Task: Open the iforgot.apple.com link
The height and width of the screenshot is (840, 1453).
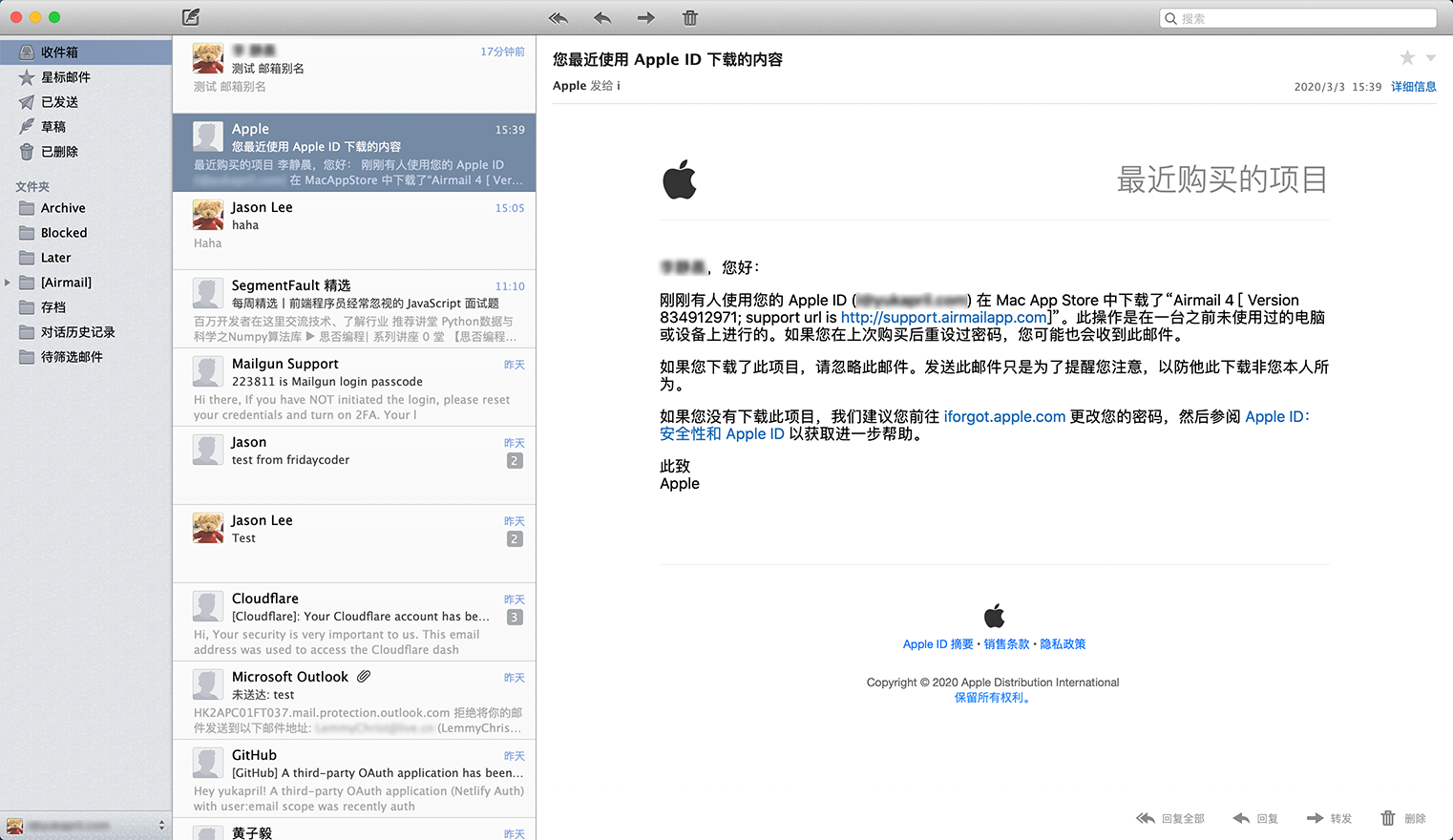Action: coord(1004,417)
